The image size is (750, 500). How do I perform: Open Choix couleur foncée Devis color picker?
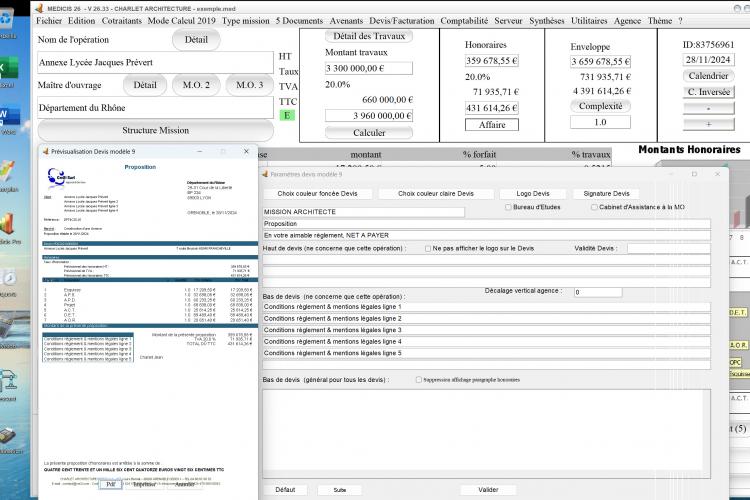point(317,194)
